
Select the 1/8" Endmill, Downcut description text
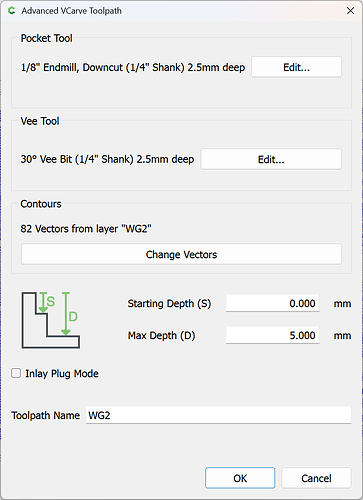pyautogui.click(x=133, y=67)
